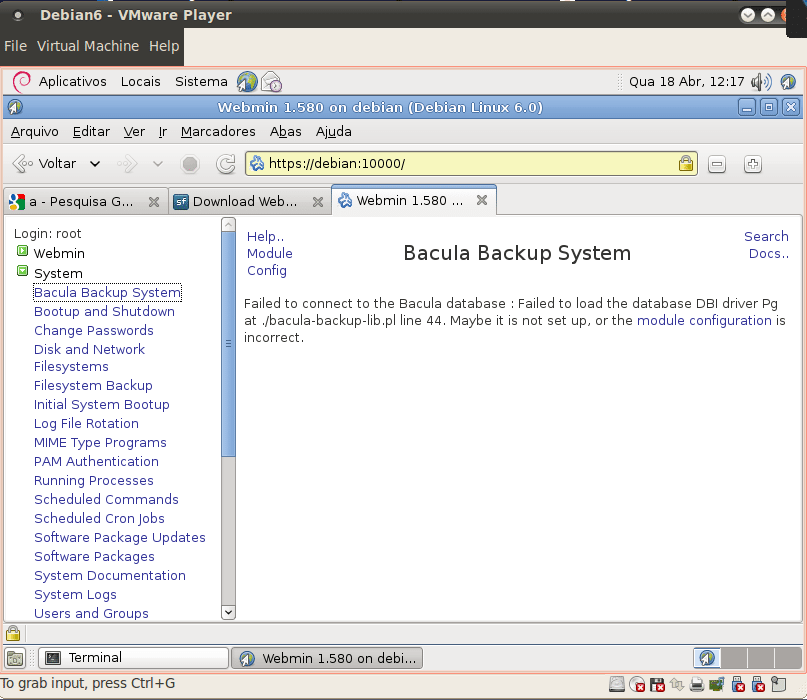The image size is (807, 700).
Task: Click the VMware network adapter status icon
Action: [677, 685]
